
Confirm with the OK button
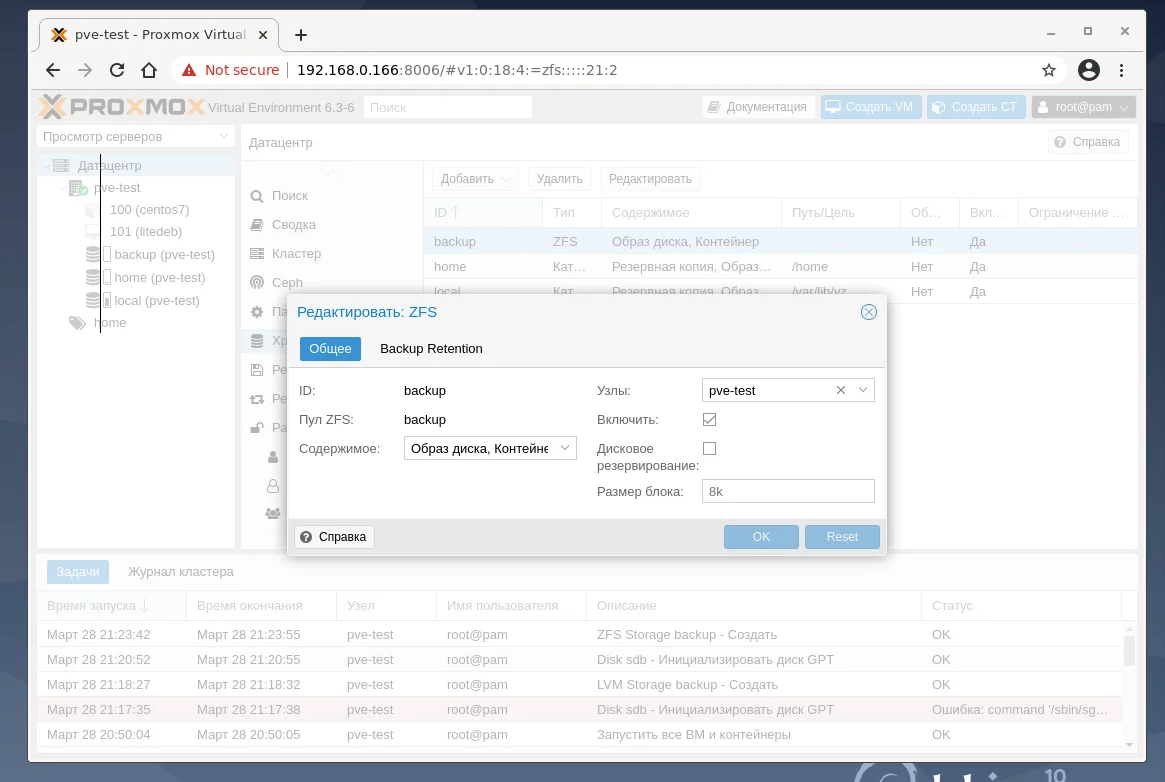point(761,536)
